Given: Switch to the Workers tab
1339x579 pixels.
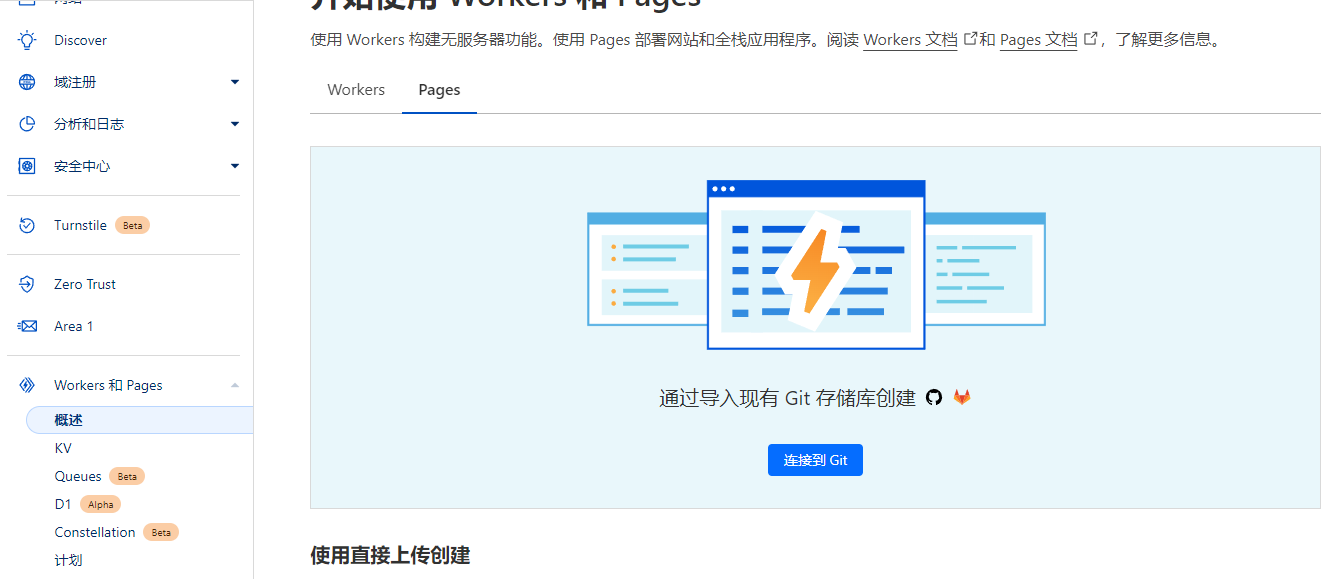Looking at the screenshot, I should (356, 90).
